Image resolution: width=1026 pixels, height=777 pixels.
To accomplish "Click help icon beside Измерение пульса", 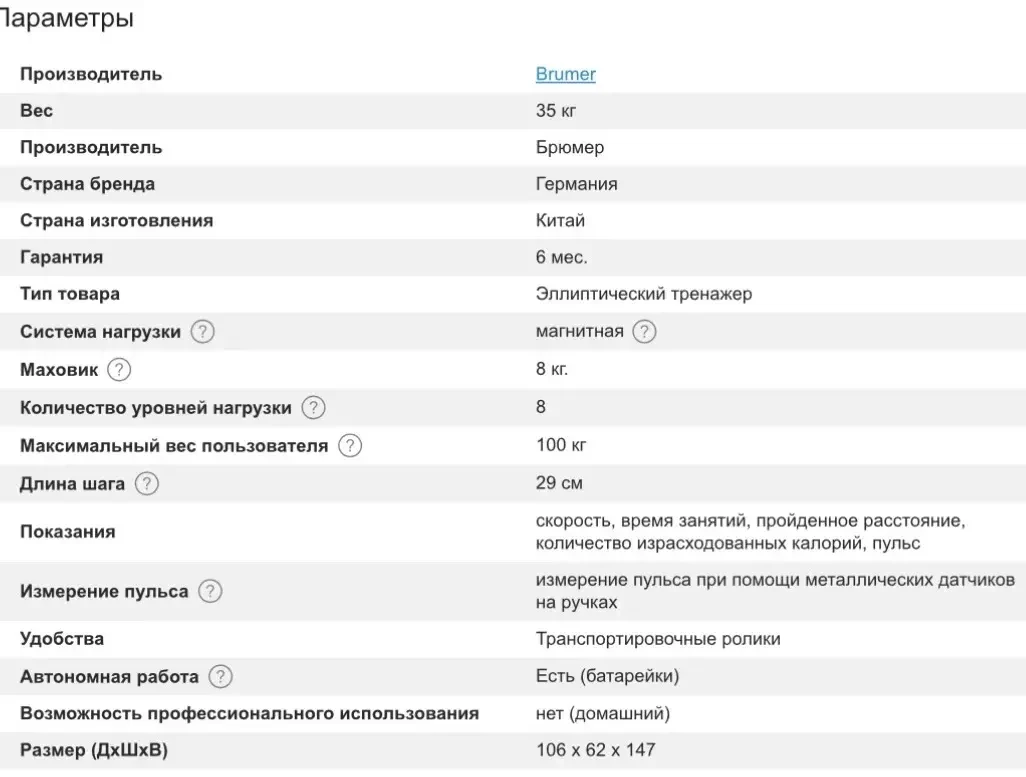I will 210,591.
